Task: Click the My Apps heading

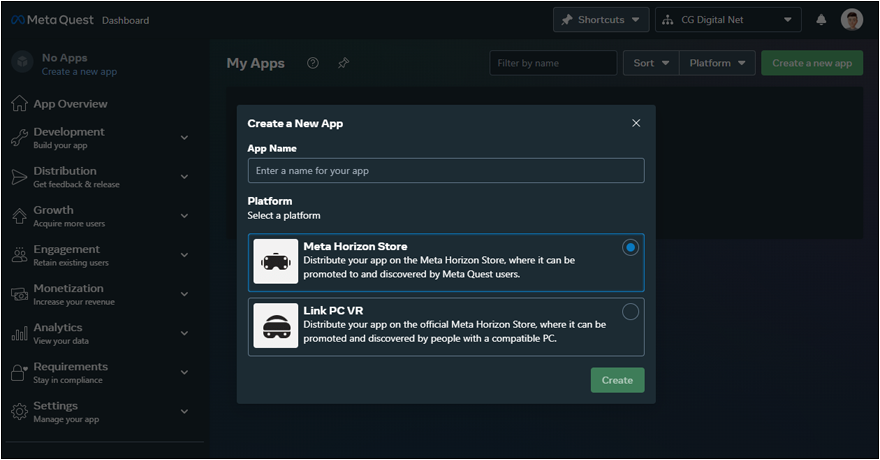Action: pos(255,63)
